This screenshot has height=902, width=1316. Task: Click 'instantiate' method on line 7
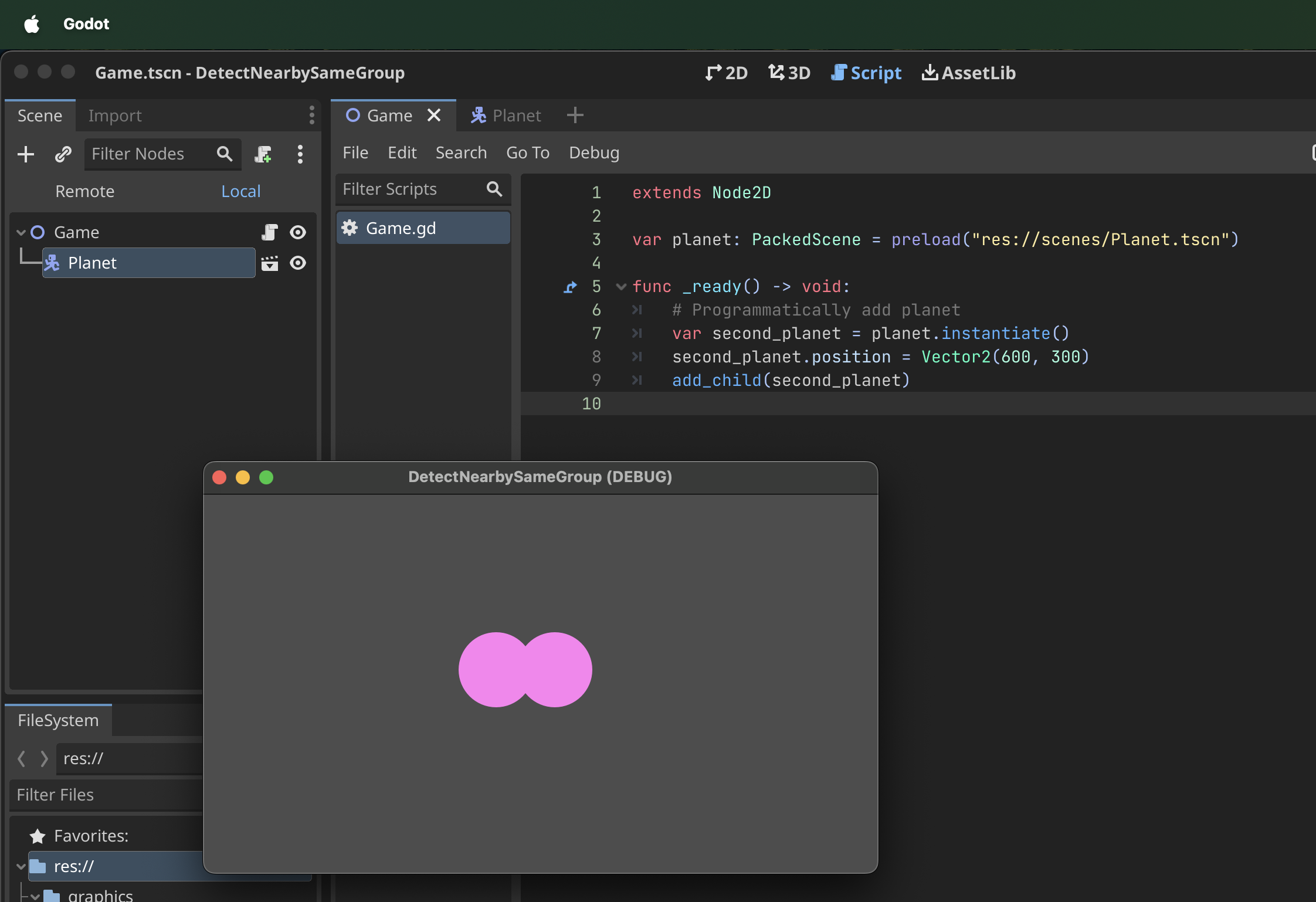click(x=995, y=333)
